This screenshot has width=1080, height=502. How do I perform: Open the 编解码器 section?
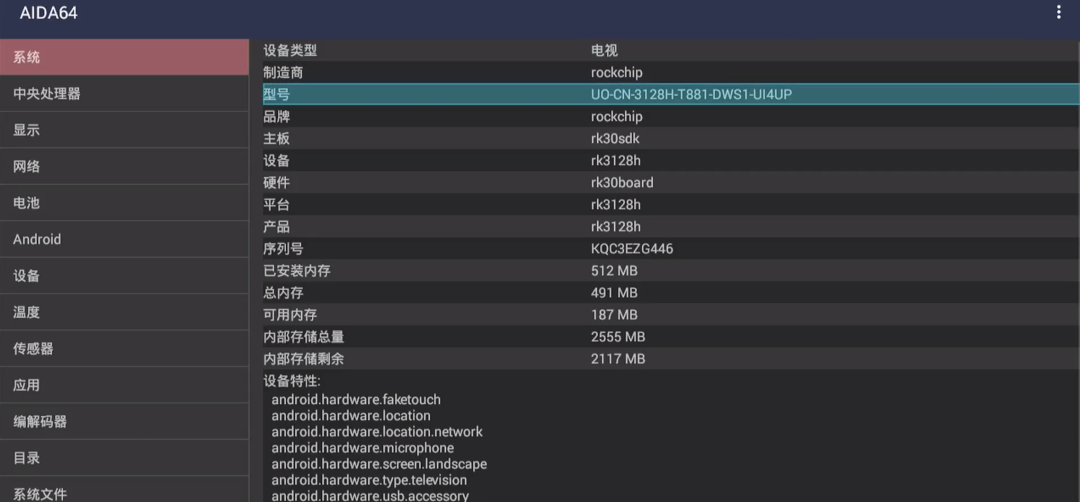point(124,422)
